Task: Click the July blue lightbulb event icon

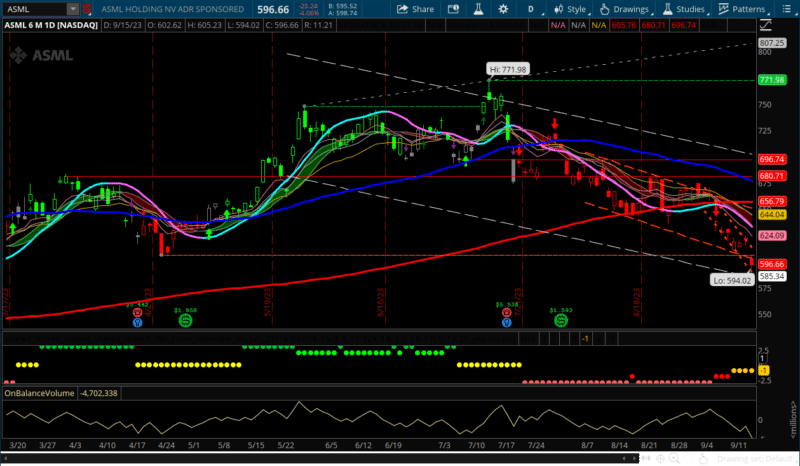Action: pyautogui.click(x=507, y=323)
